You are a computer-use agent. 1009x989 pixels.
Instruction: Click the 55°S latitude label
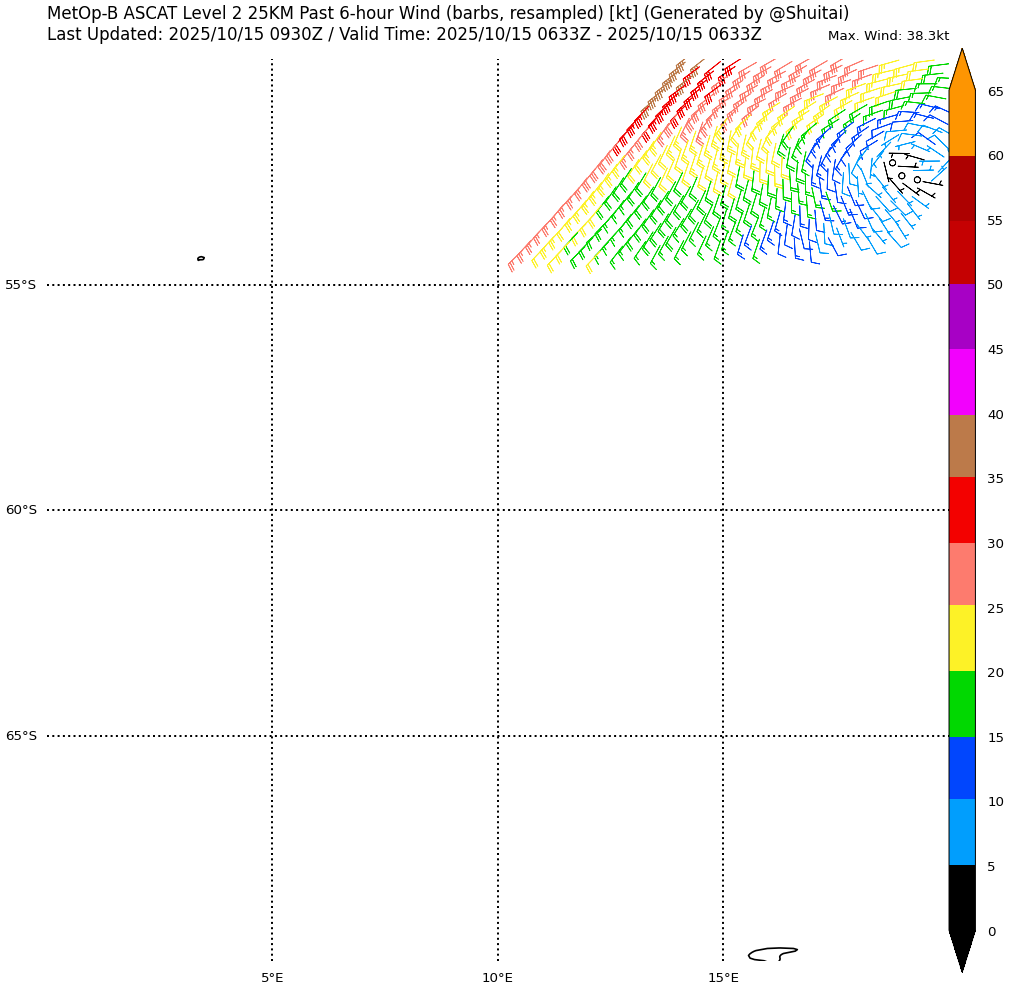point(21,285)
